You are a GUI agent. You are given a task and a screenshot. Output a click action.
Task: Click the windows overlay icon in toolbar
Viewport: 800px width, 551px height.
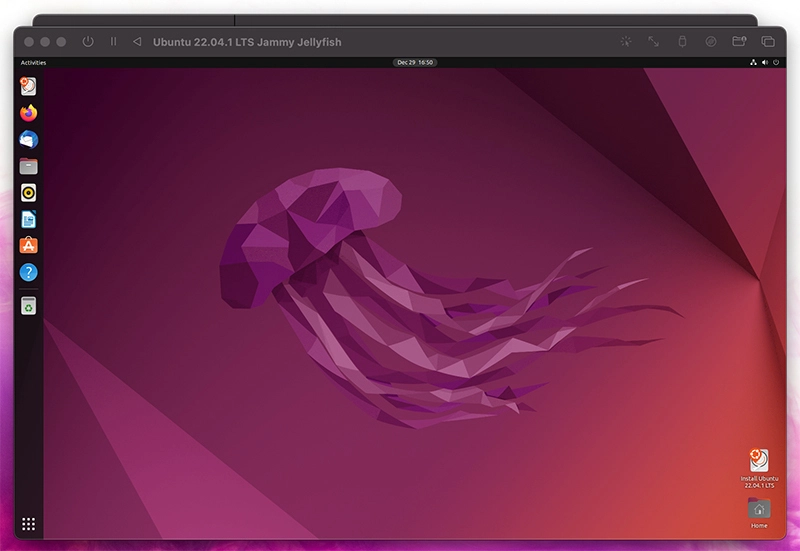768,42
